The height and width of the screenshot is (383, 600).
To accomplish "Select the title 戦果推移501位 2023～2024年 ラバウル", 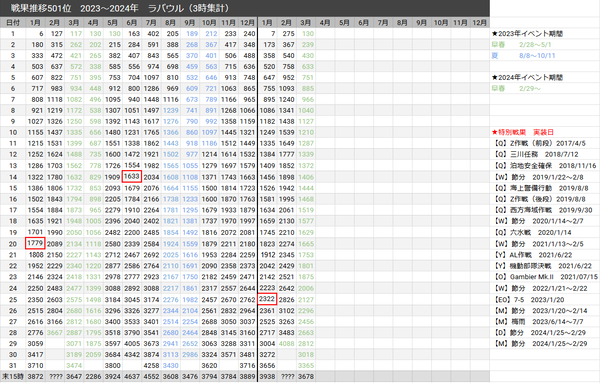I will pos(120,8).
